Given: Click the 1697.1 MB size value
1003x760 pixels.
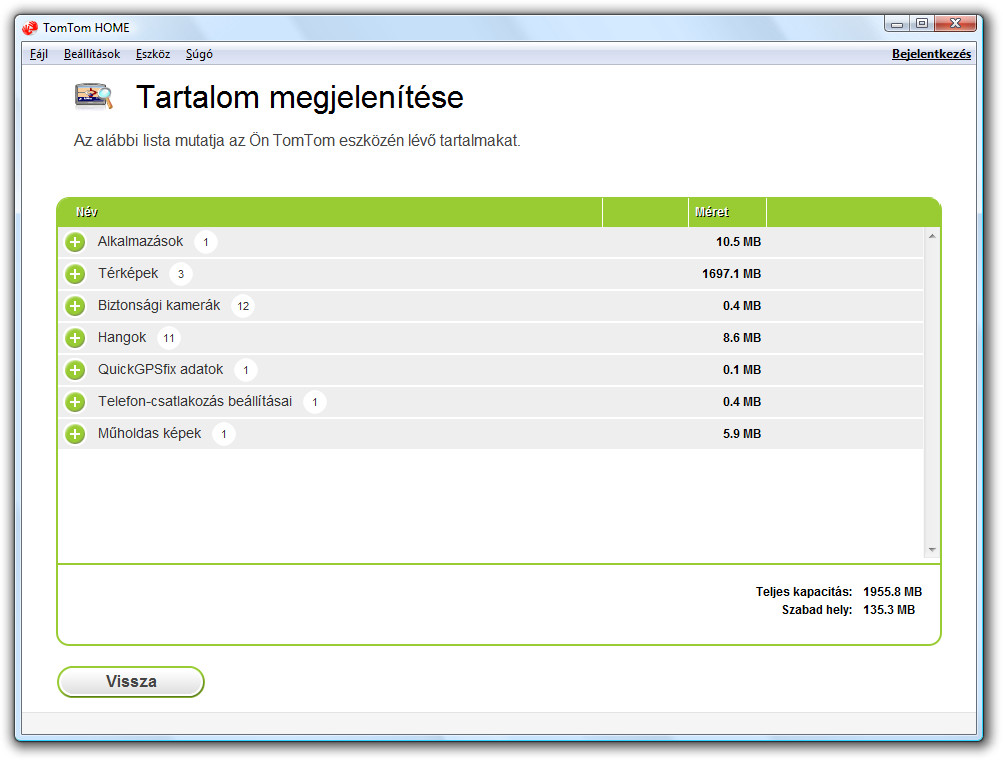Looking at the screenshot, I should point(731,274).
